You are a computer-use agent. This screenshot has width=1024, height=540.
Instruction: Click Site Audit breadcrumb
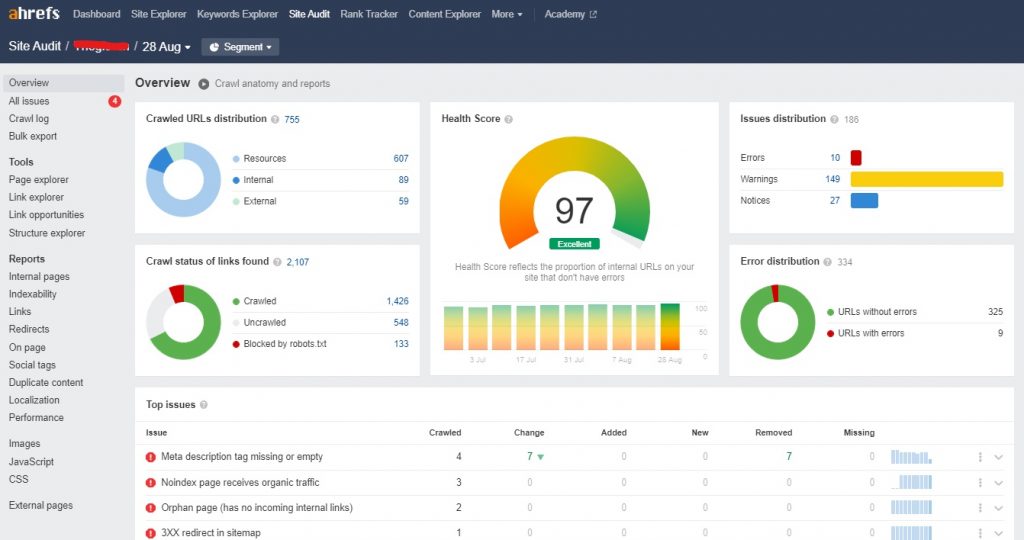tap(35, 46)
